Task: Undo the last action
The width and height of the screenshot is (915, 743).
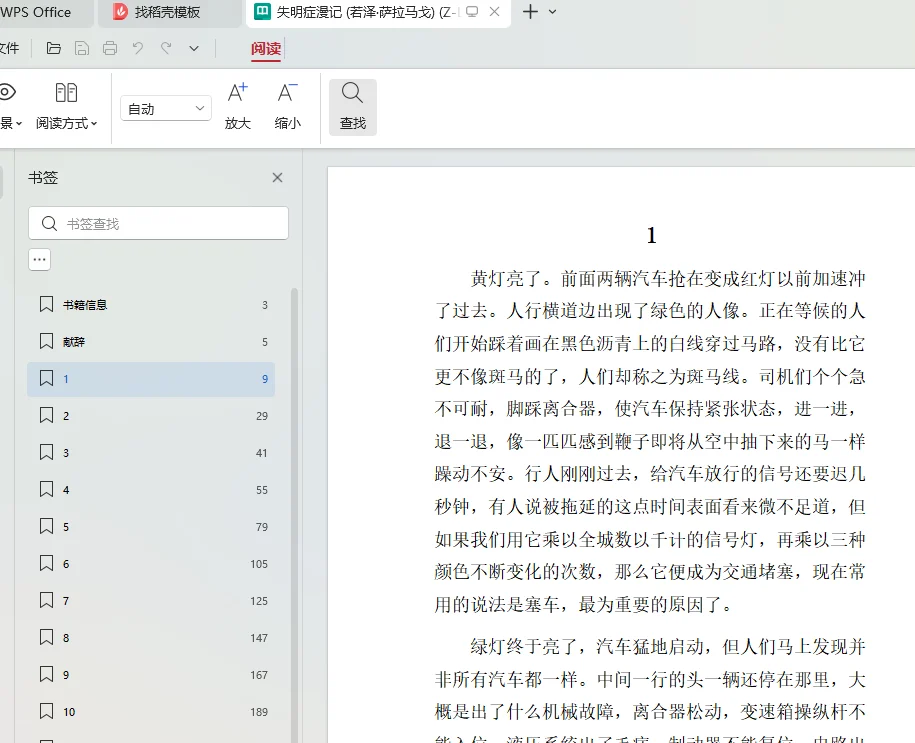Action: click(x=138, y=48)
